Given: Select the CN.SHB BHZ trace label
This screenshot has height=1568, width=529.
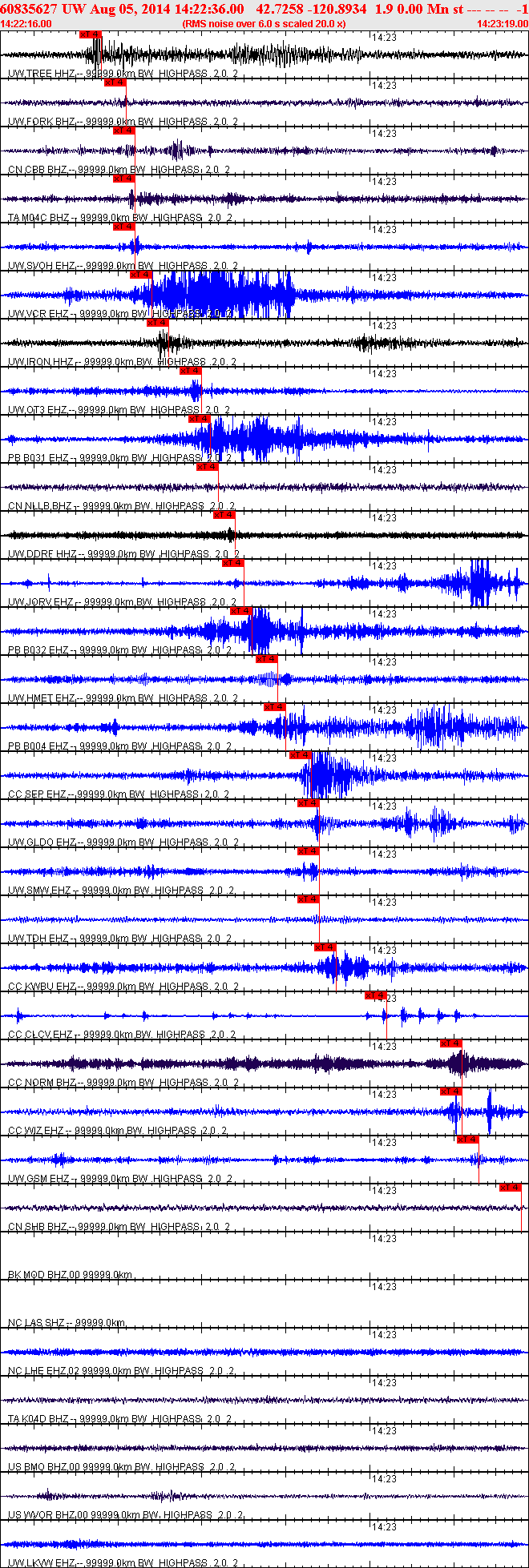Looking at the screenshot, I should (x=119, y=1227).
